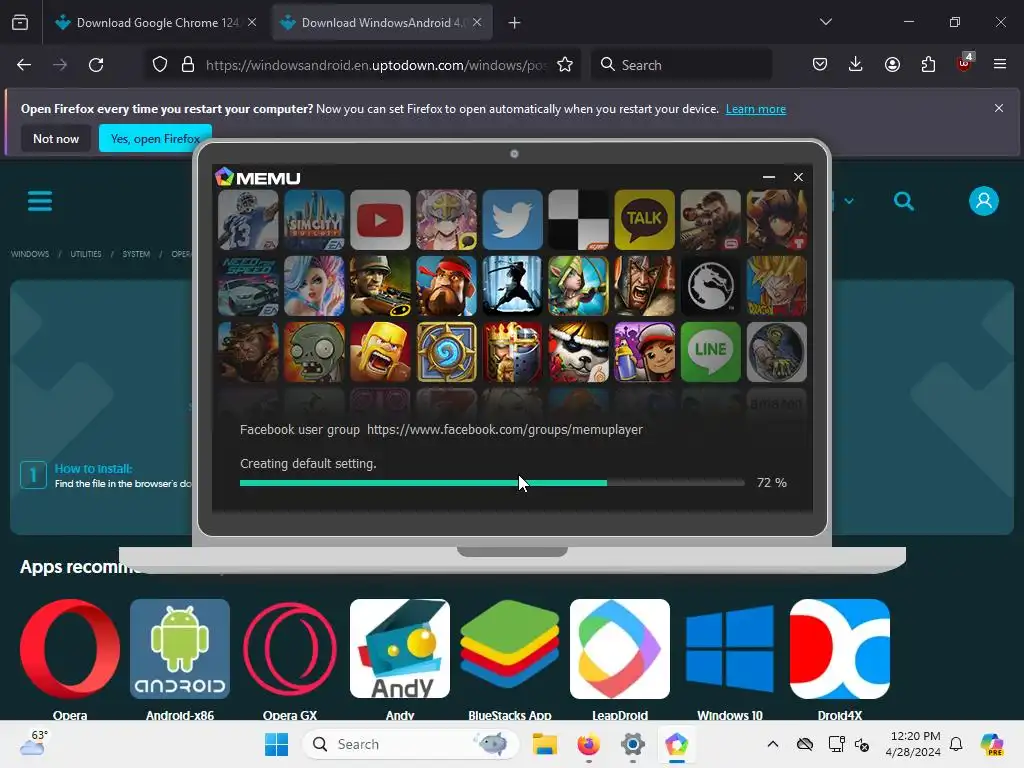Screen dimensions: 1024x768
Task: Click the WINDOWS breadcrumb link
Action: pyautogui.click(x=30, y=254)
